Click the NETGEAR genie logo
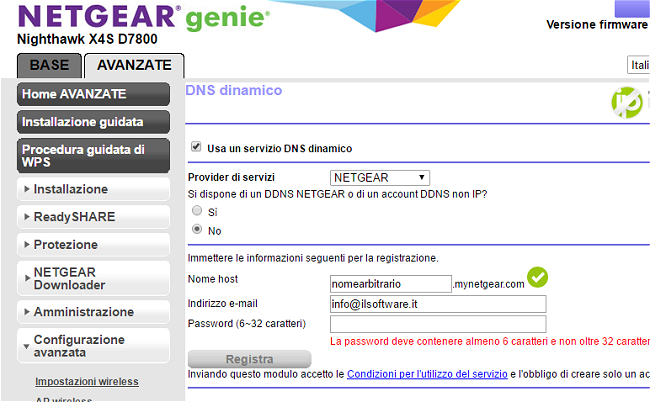Viewport: 650px width, 402px height. [x=144, y=17]
